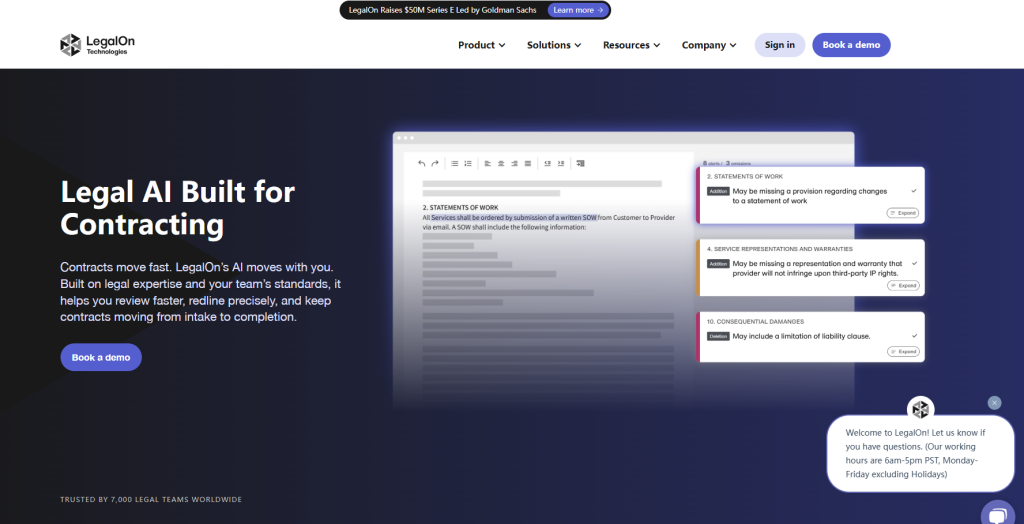The width and height of the screenshot is (1024, 524).
Task: Click Book a demo below the hero text
Action: pos(101,357)
